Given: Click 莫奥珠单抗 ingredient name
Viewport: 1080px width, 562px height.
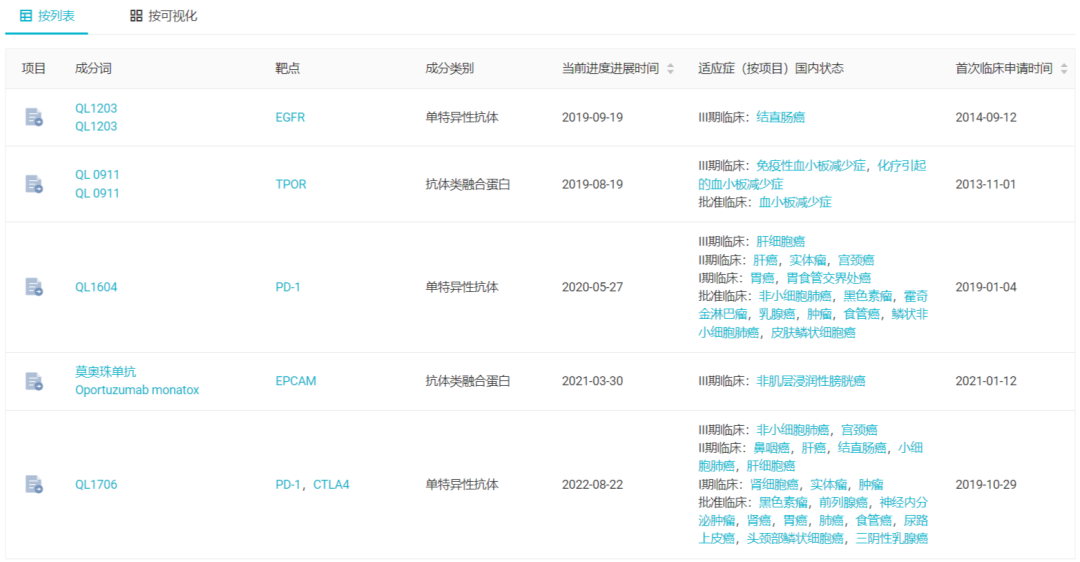Looking at the screenshot, I should click(105, 371).
